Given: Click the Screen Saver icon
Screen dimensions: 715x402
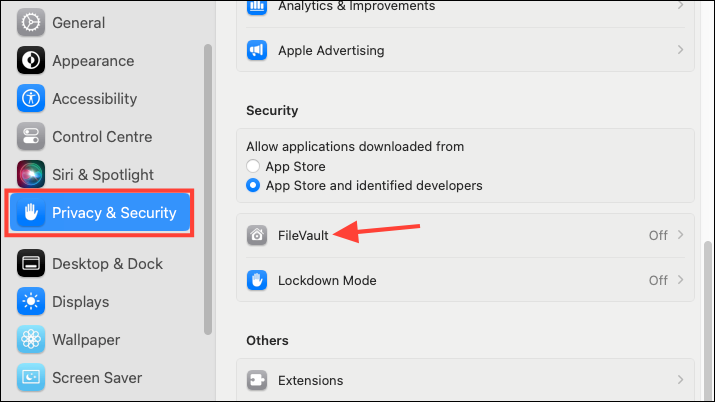Looking at the screenshot, I should point(31,377).
